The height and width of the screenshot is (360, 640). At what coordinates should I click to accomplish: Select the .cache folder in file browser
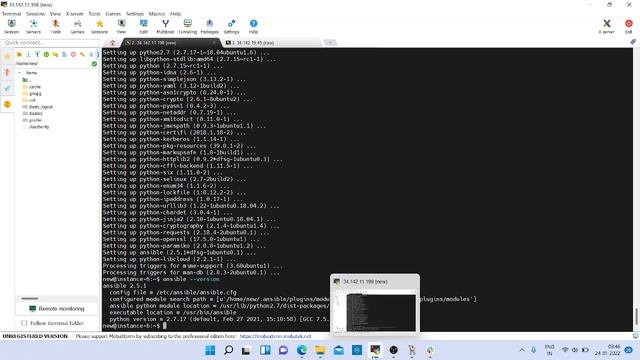pos(32,87)
